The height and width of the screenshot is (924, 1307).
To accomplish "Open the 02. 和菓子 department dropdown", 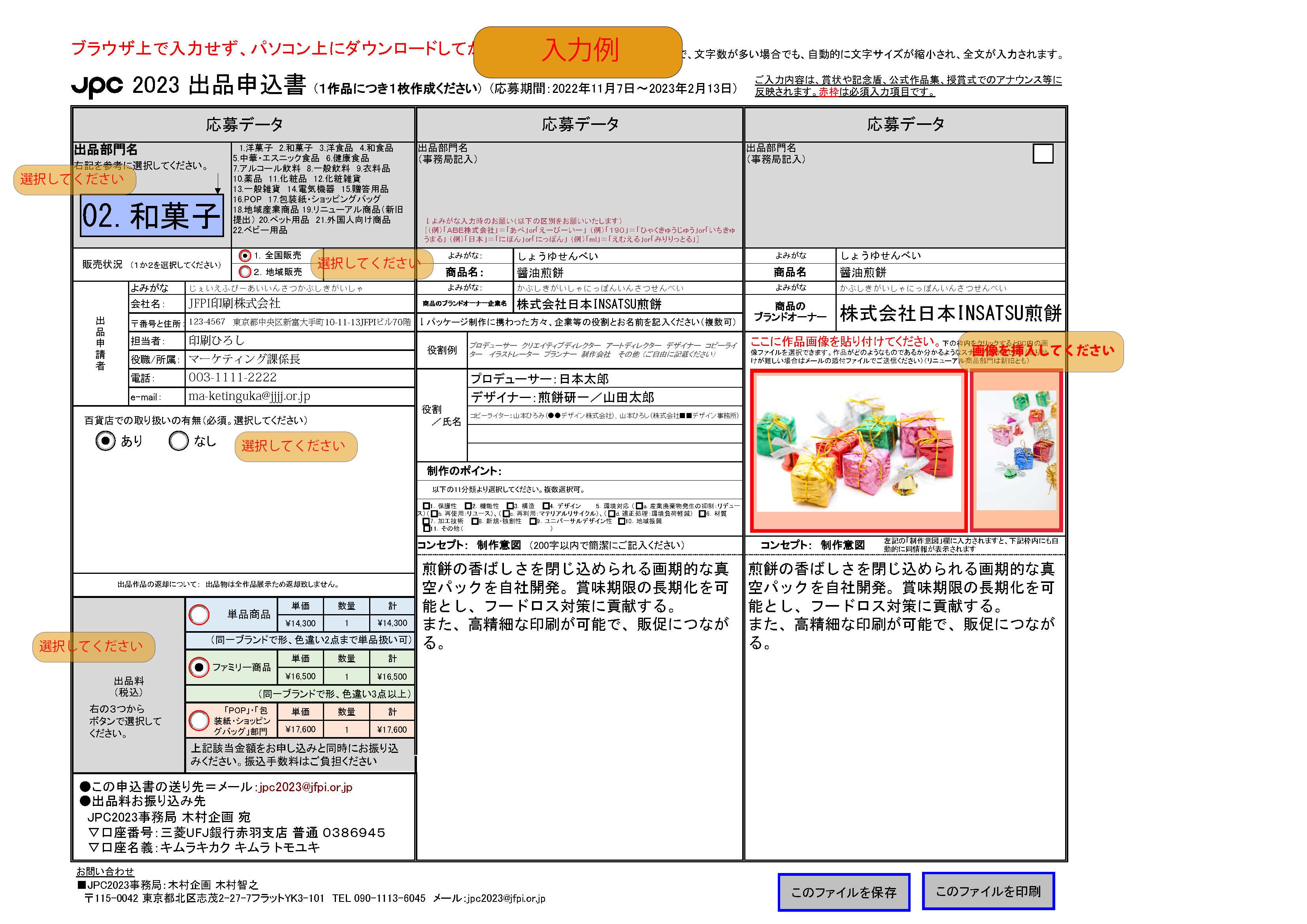I will (x=151, y=216).
